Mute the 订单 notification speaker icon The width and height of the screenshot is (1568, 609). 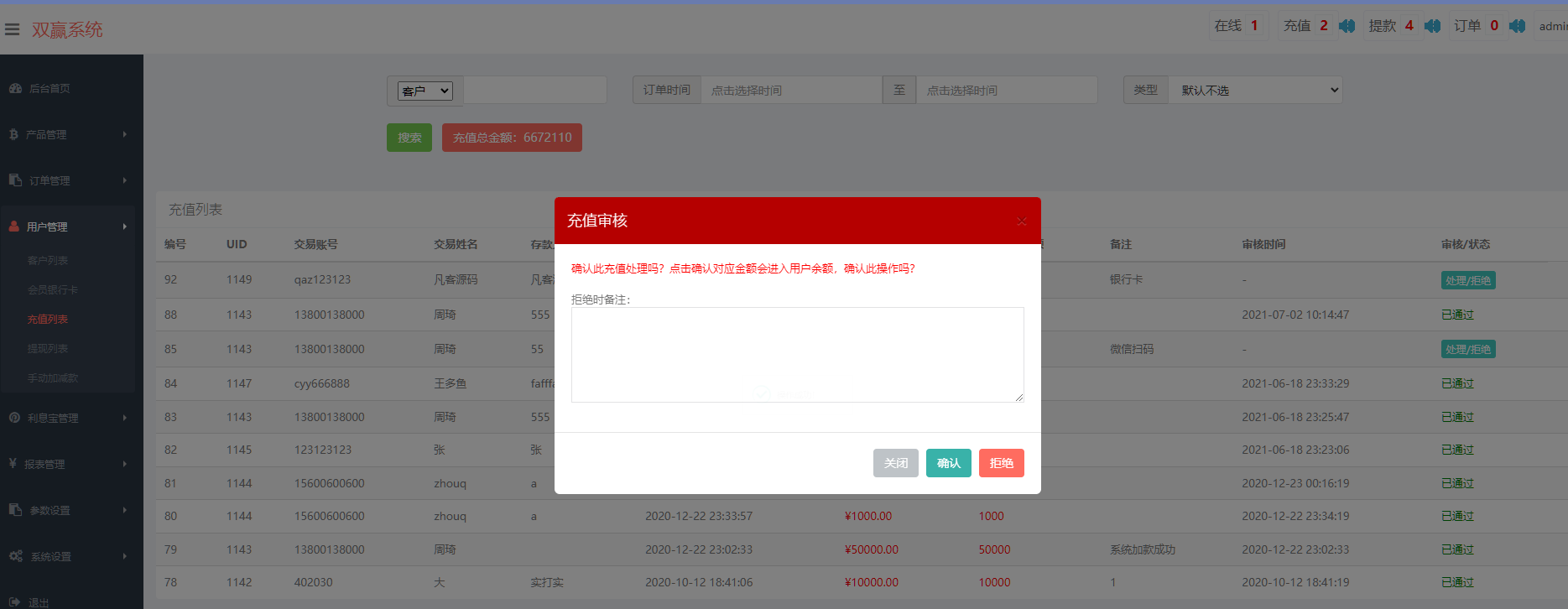(x=1517, y=26)
